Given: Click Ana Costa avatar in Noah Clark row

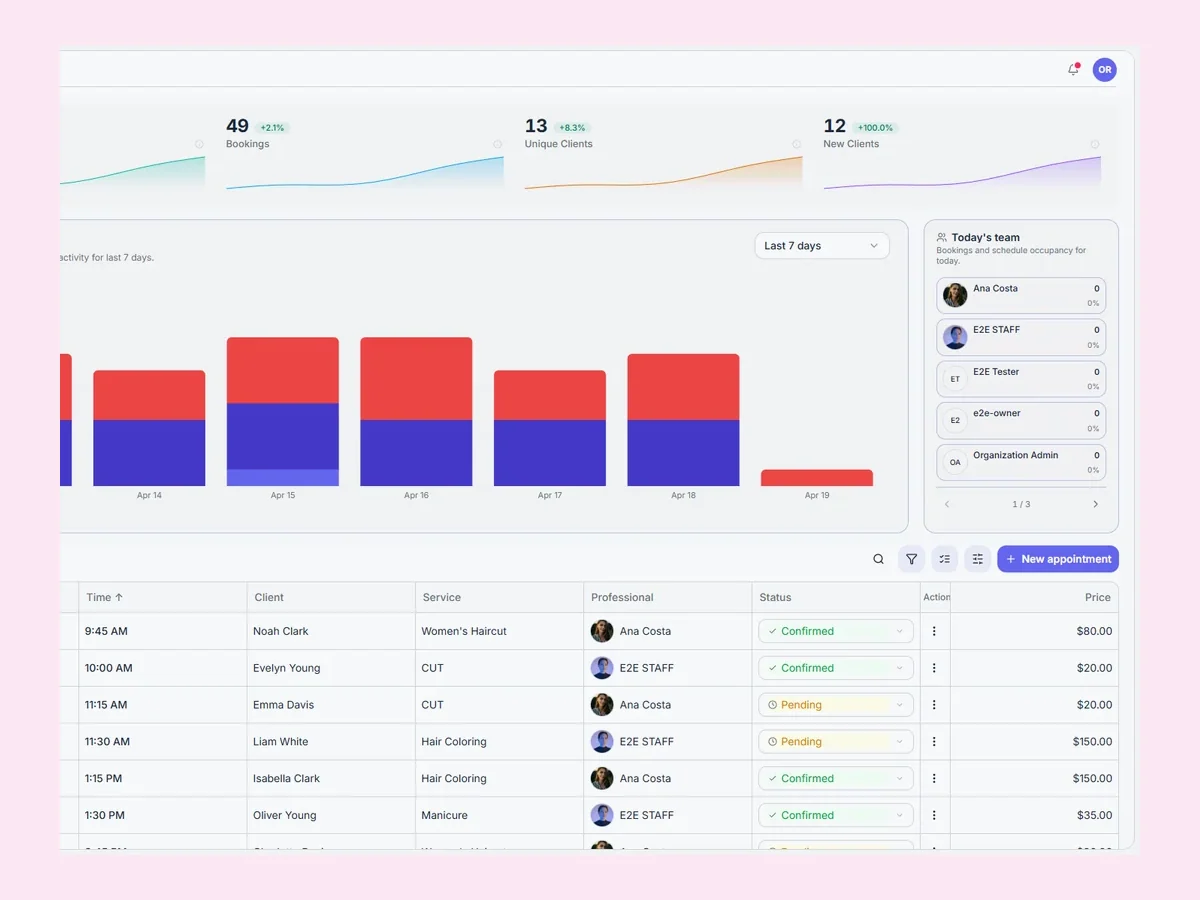Looking at the screenshot, I should [602, 631].
